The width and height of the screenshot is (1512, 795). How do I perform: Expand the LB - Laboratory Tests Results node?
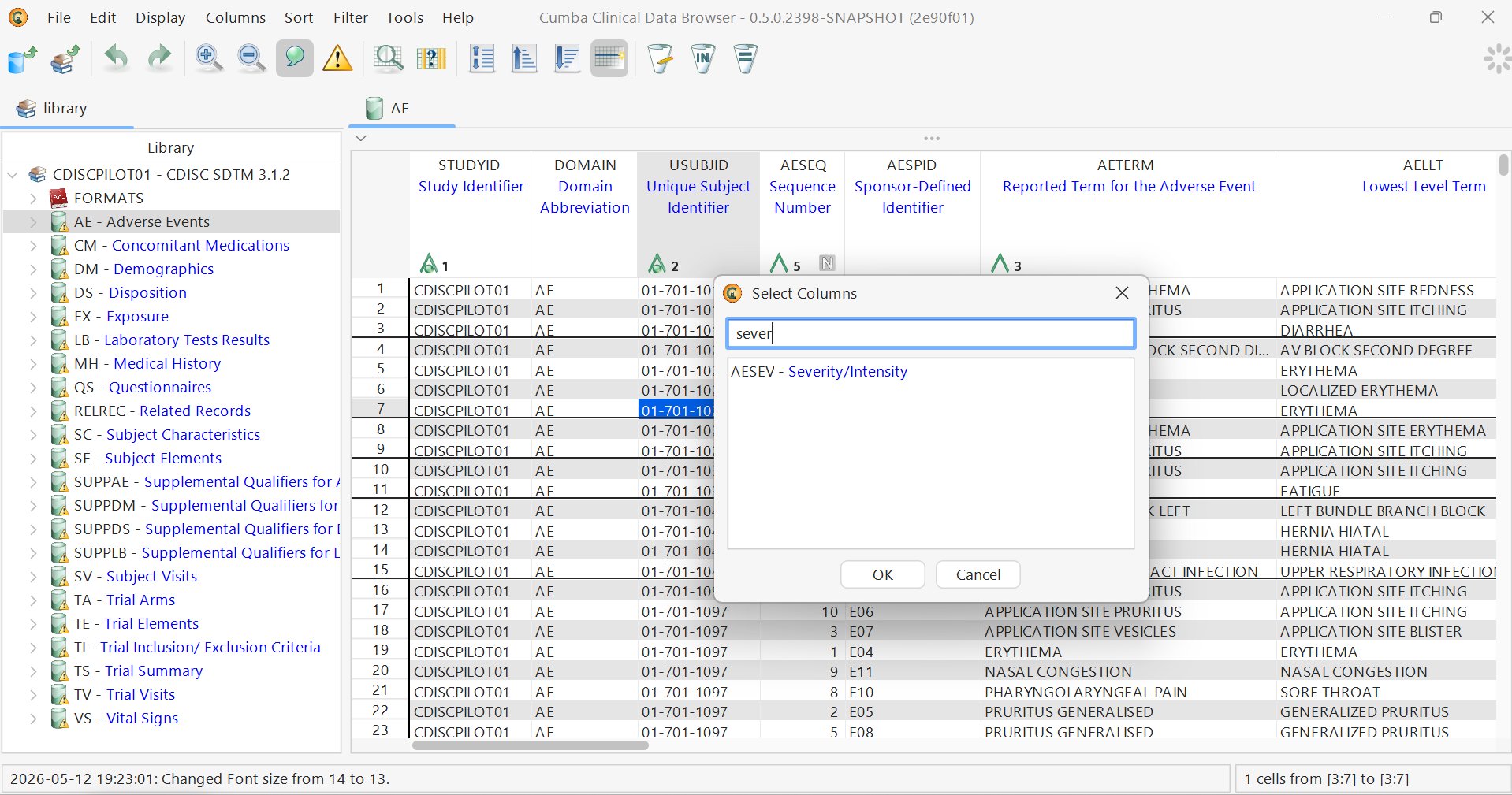coord(33,340)
